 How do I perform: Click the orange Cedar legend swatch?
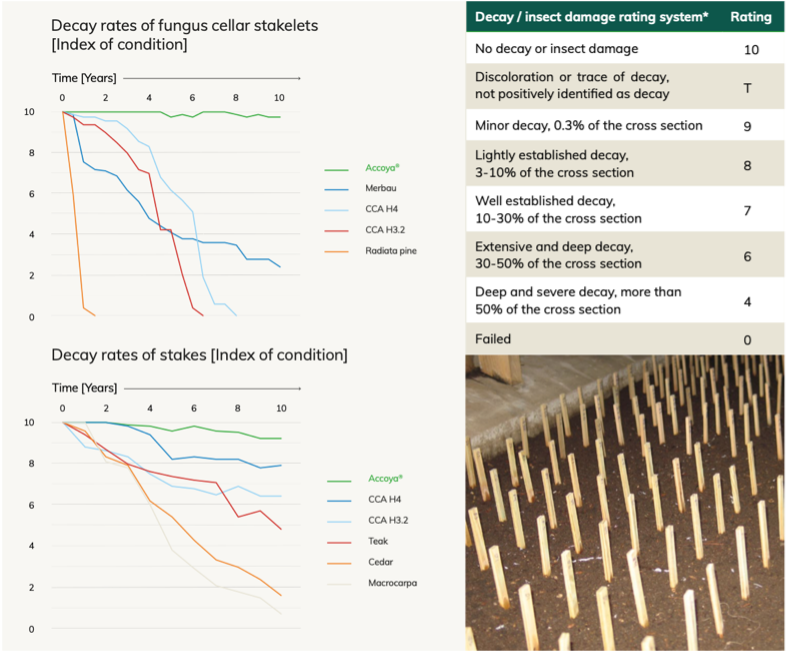[339, 564]
